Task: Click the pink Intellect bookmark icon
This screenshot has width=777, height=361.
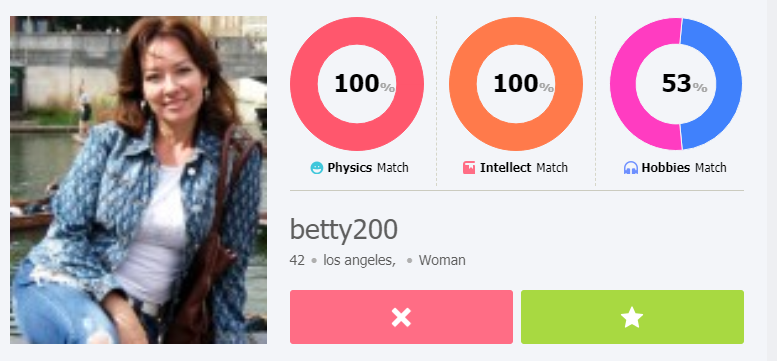Action: point(469,168)
